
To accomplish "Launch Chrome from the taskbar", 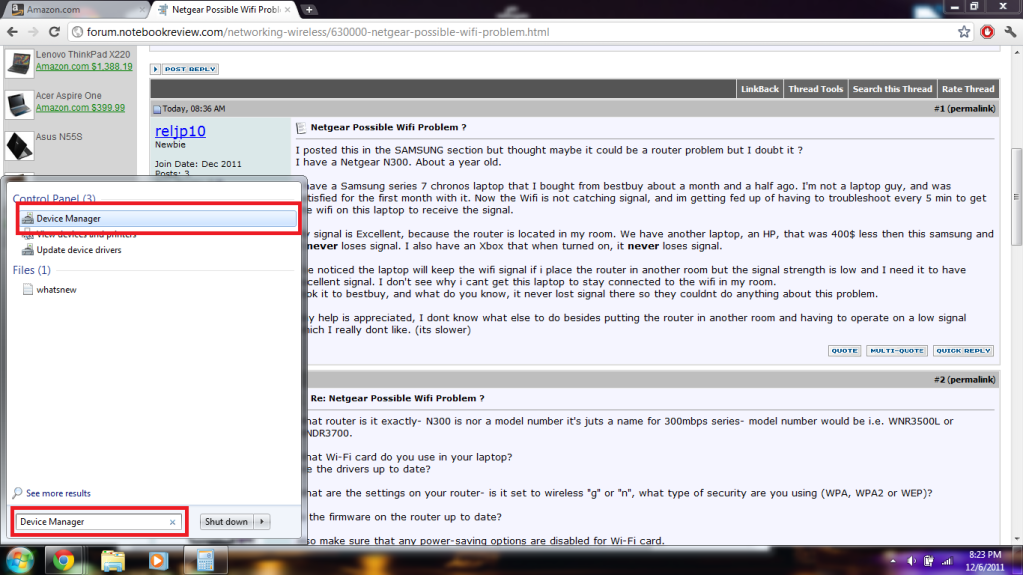I will [63, 561].
